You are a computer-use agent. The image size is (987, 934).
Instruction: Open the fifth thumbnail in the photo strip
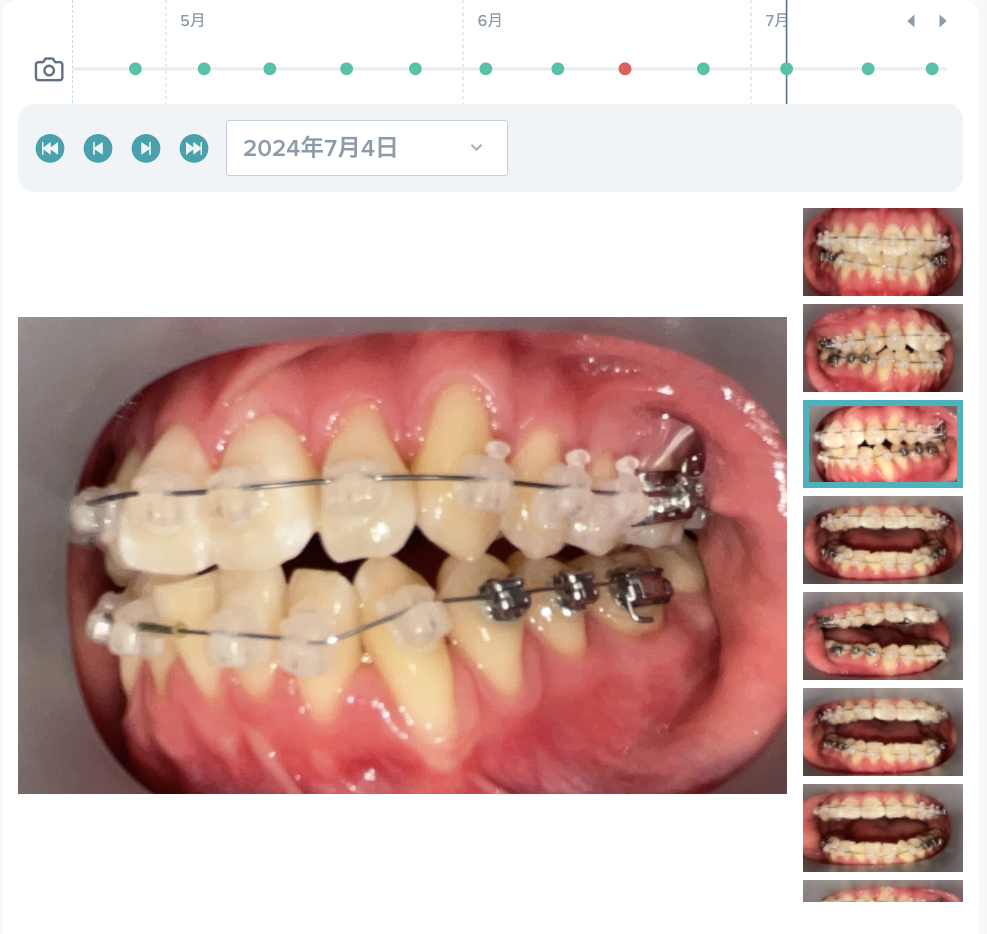coord(883,636)
